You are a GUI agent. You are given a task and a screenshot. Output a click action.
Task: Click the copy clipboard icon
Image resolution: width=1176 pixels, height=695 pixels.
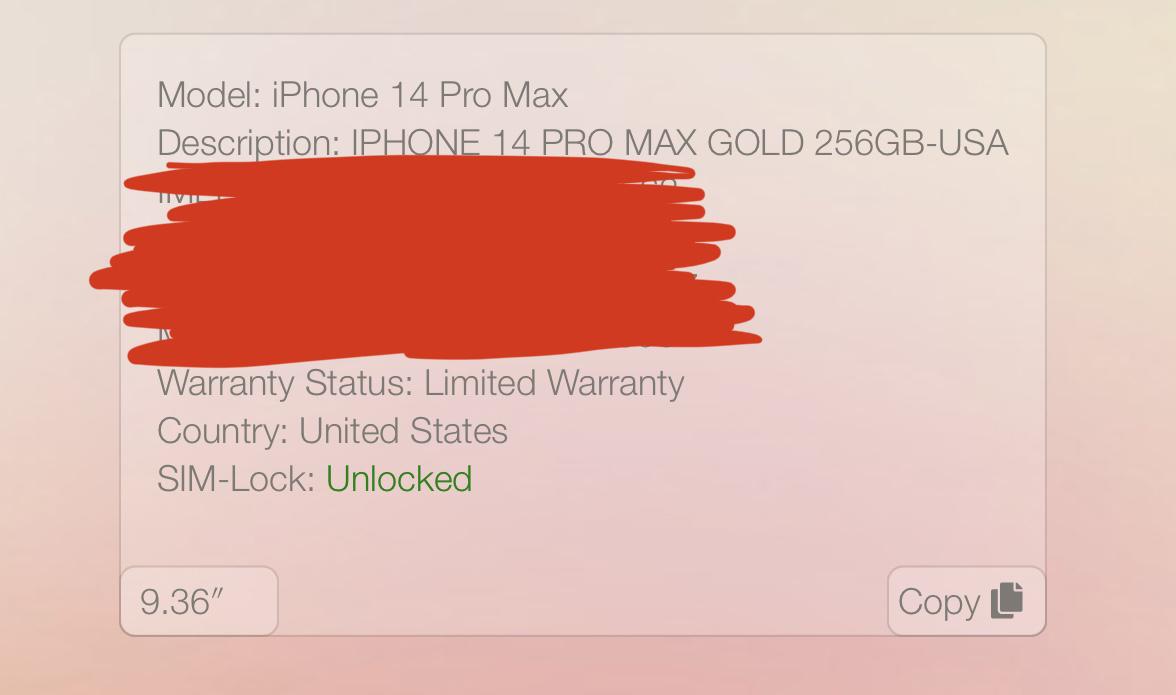pos(1006,601)
